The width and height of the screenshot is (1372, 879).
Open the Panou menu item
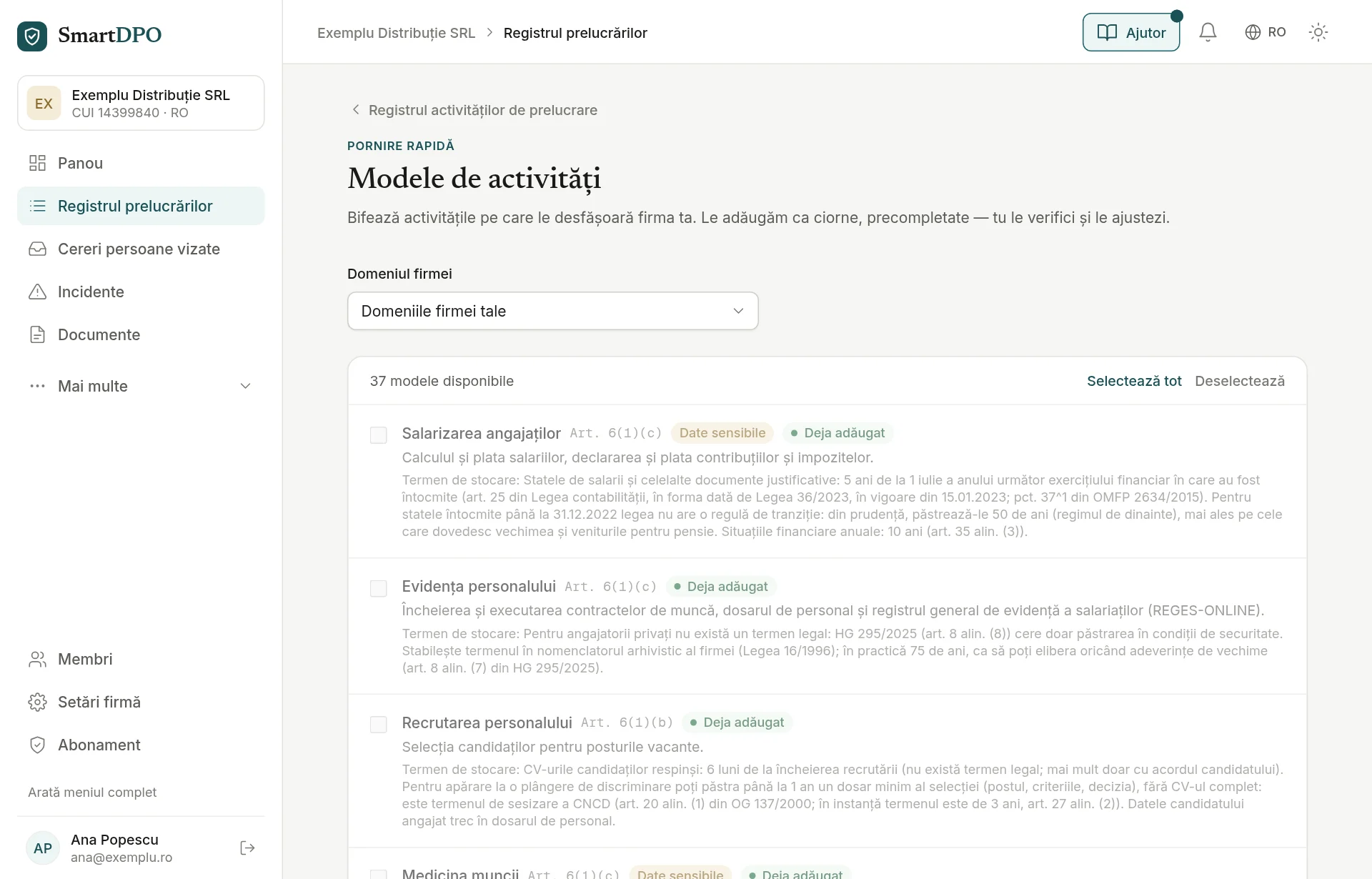tap(141, 163)
